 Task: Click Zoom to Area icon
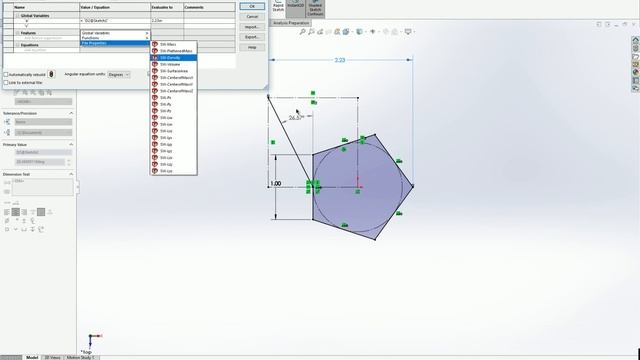pos(311,31)
